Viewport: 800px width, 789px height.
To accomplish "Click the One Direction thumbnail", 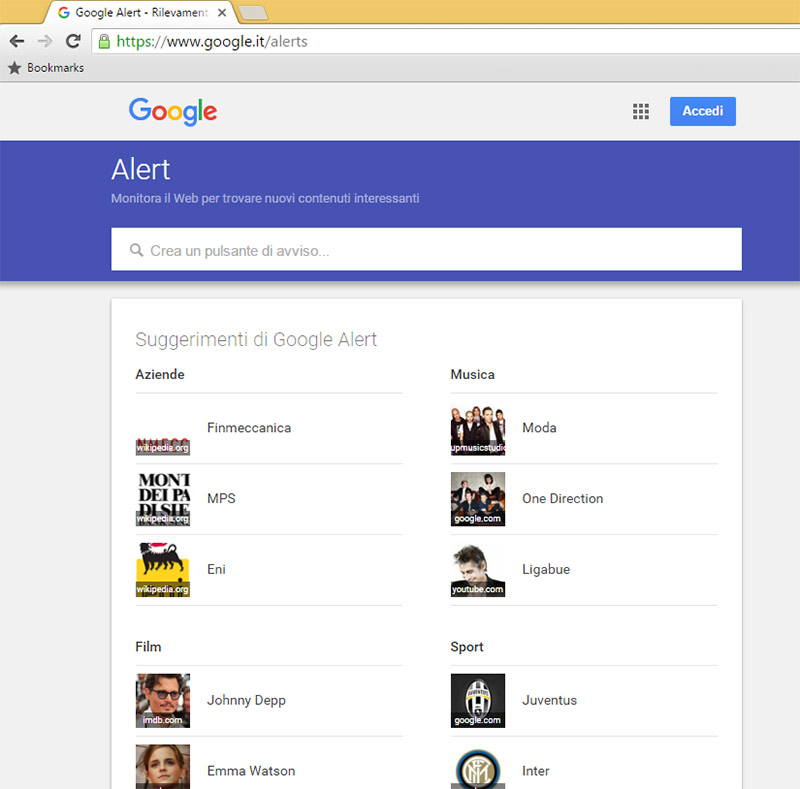I will pyautogui.click(x=478, y=499).
